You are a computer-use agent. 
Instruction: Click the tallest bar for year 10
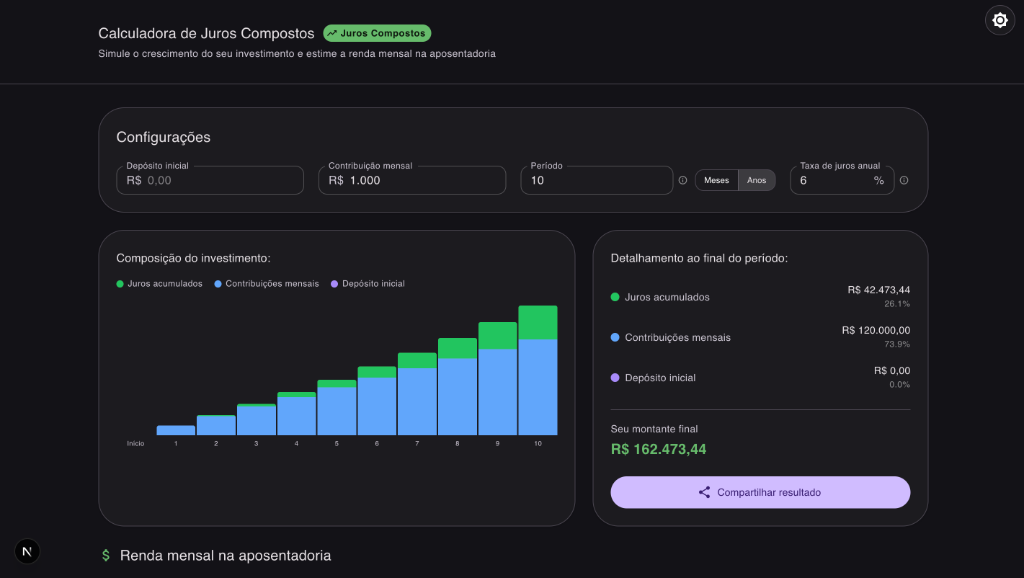click(537, 370)
